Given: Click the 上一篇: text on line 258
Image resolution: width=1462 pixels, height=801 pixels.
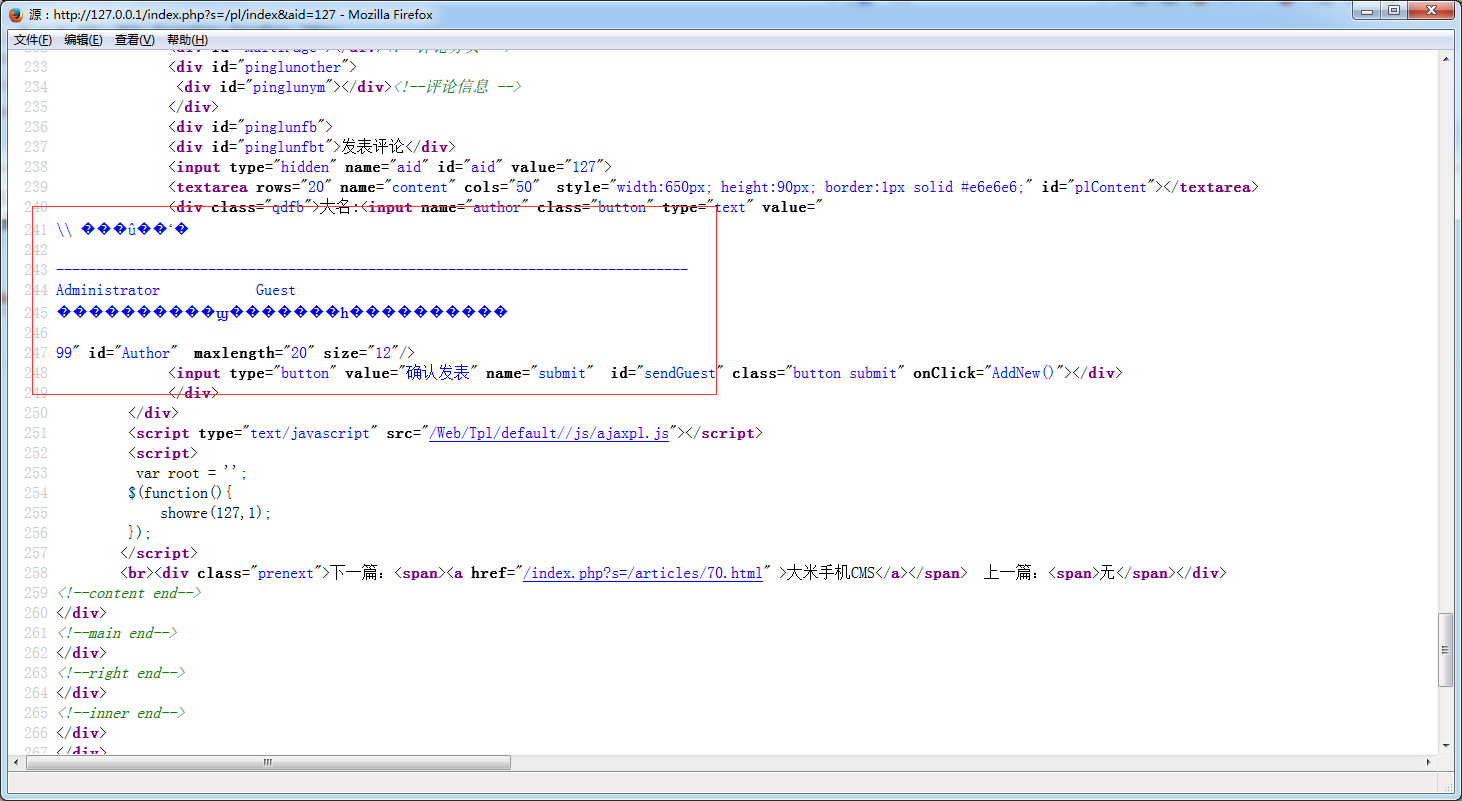Looking at the screenshot, I should (1011, 573).
